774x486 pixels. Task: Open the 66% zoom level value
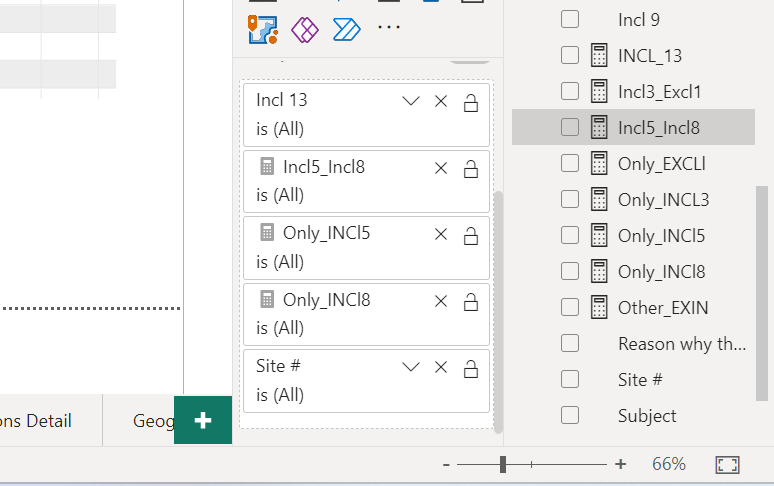(x=669, y=464)
